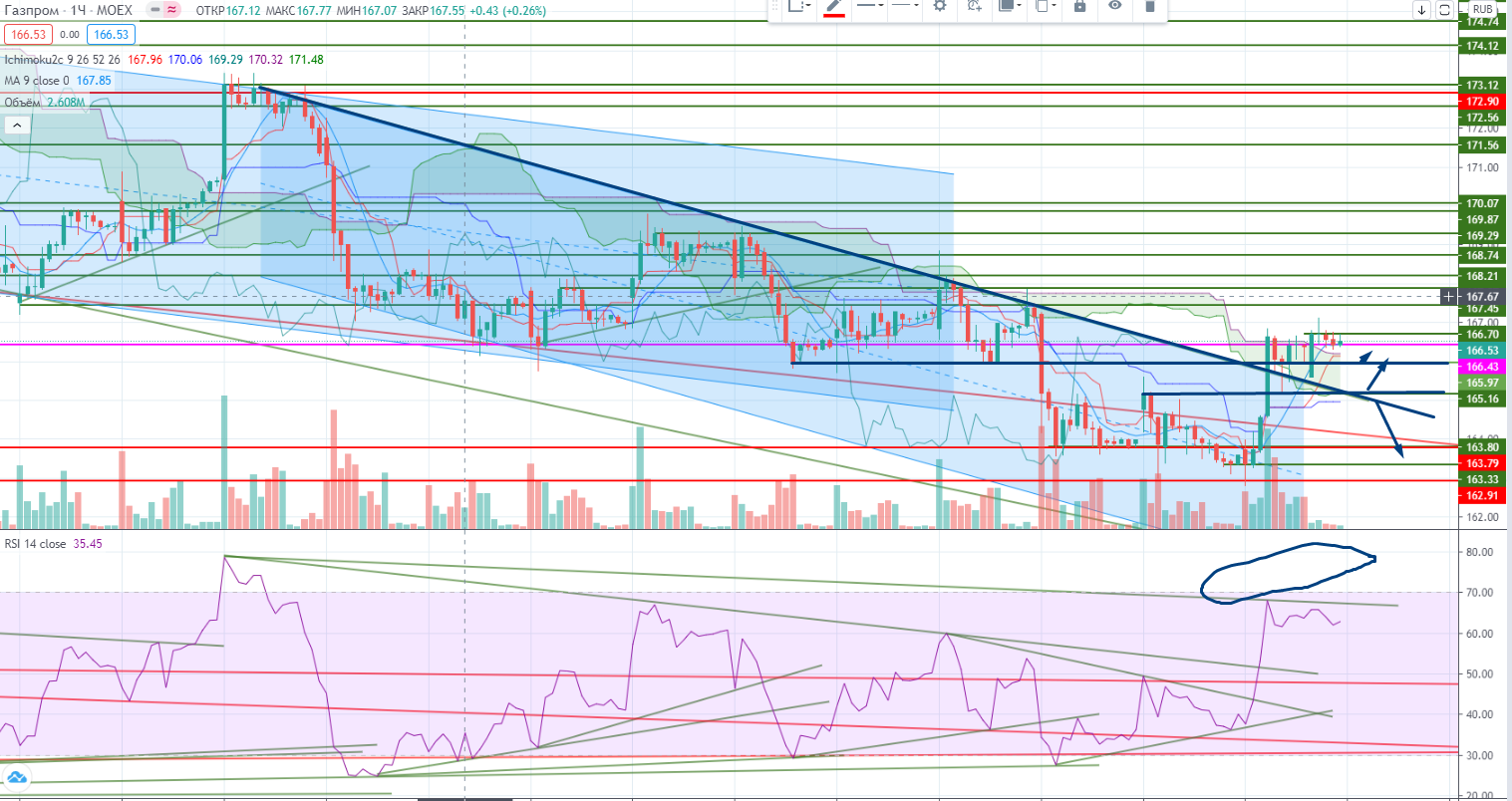Select the RSI 14 close indicator label
The width and height of the screenshot is (1512, 801).
point(36,544)
